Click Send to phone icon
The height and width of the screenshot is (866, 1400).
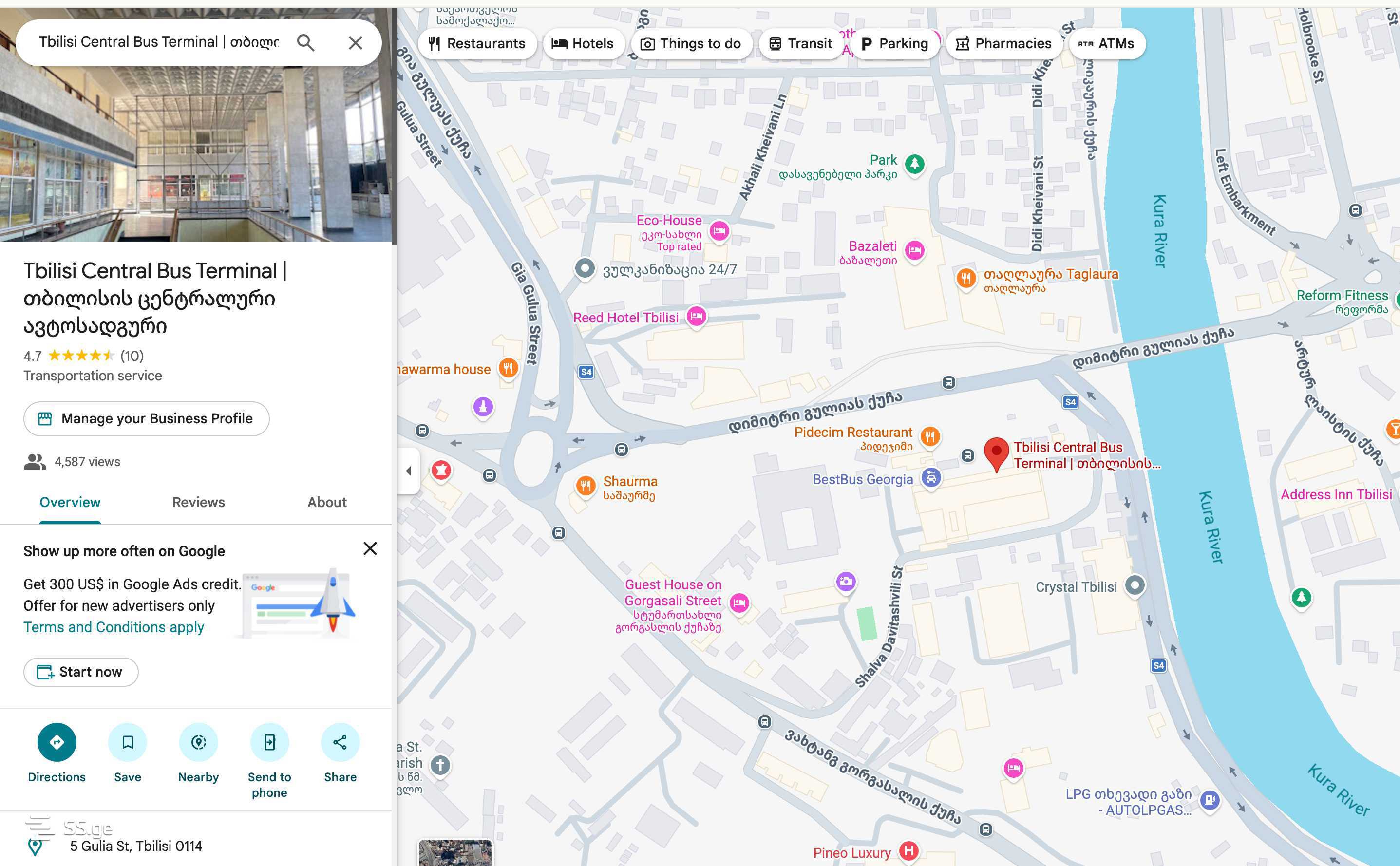pos(269,742)
